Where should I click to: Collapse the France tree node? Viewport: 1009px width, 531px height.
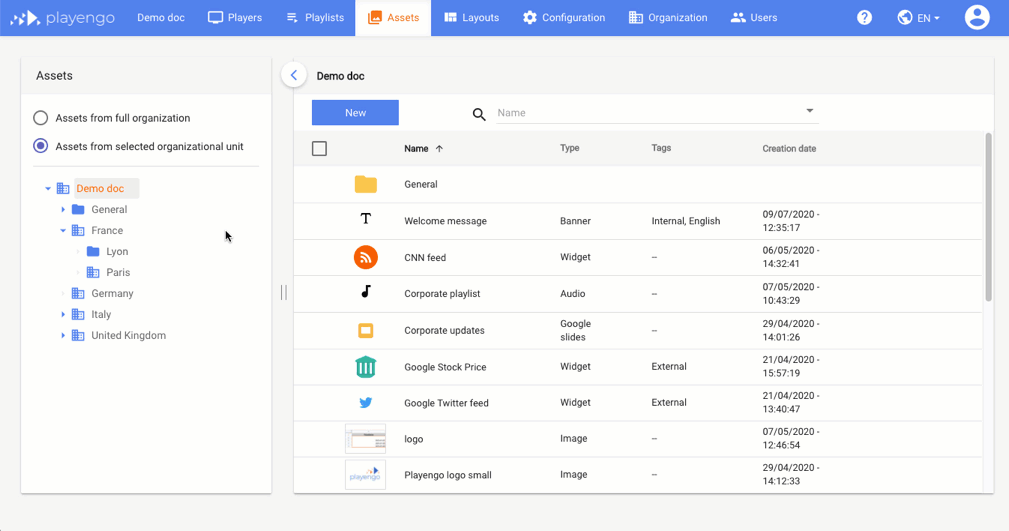[63, 230]
